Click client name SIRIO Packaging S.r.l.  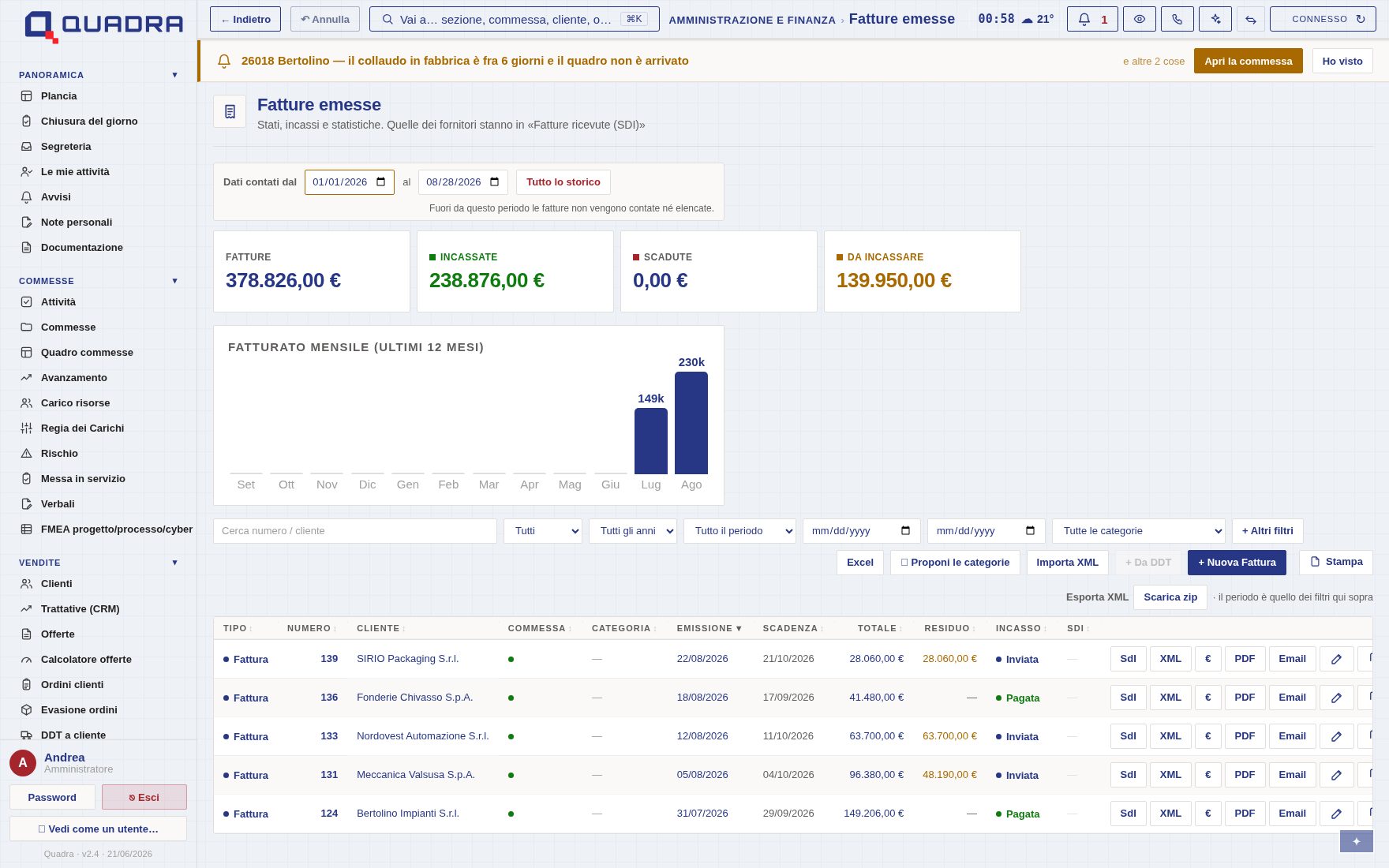coord(407,659)
